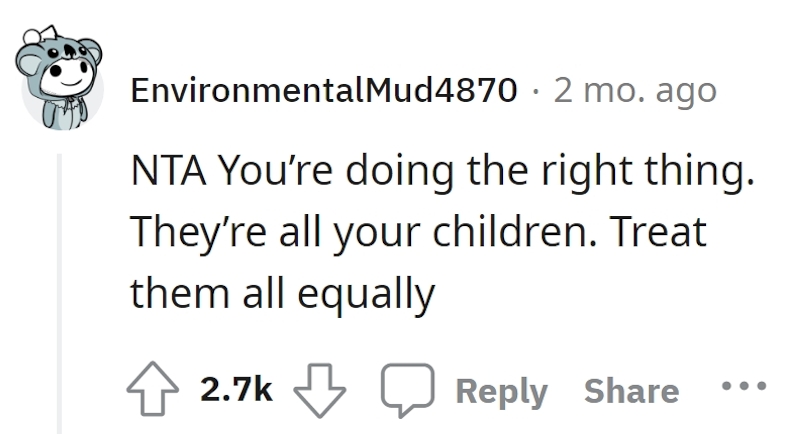Click the word "children" in the comment body
The image size is (800, 434).
pyautogui.click(x=510, y=232)
